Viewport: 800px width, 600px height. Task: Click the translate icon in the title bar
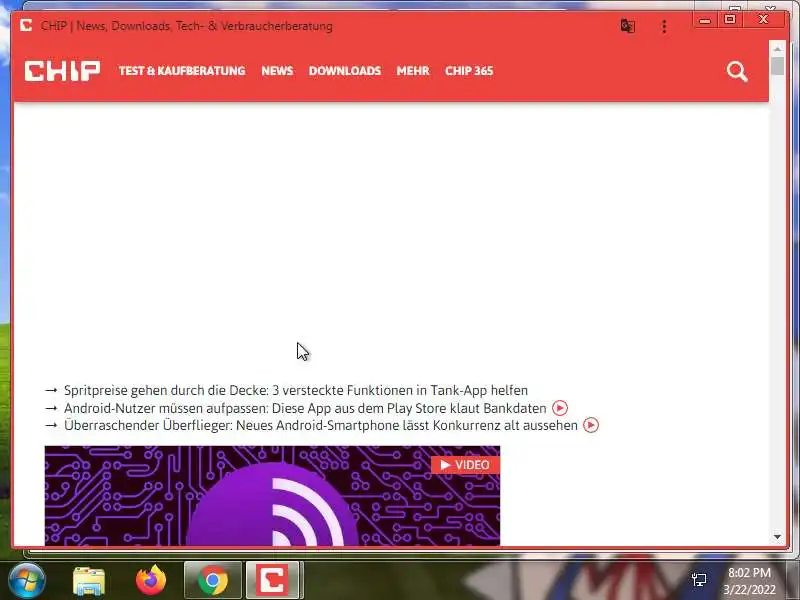click(x=628, y=26)
